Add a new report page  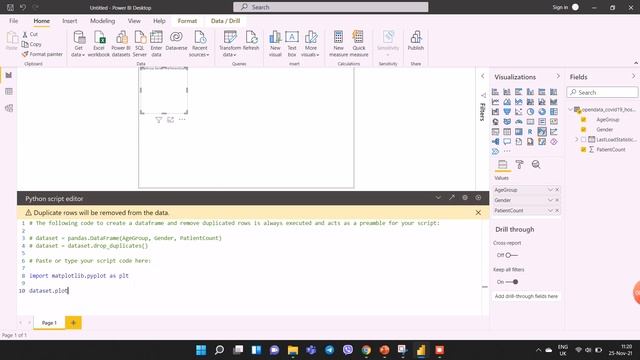(73, 323)
